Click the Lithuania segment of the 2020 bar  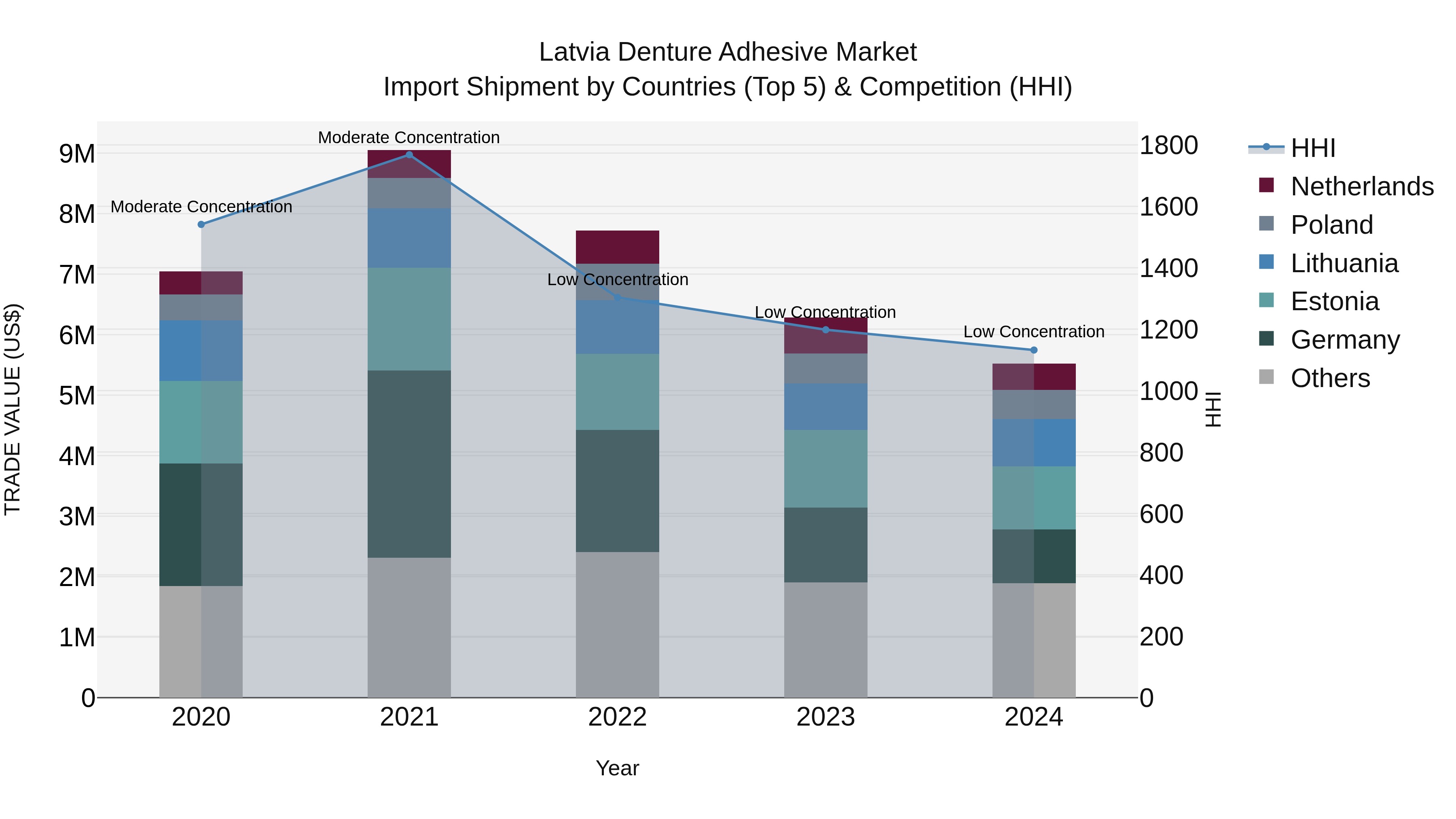click(201, 350)
